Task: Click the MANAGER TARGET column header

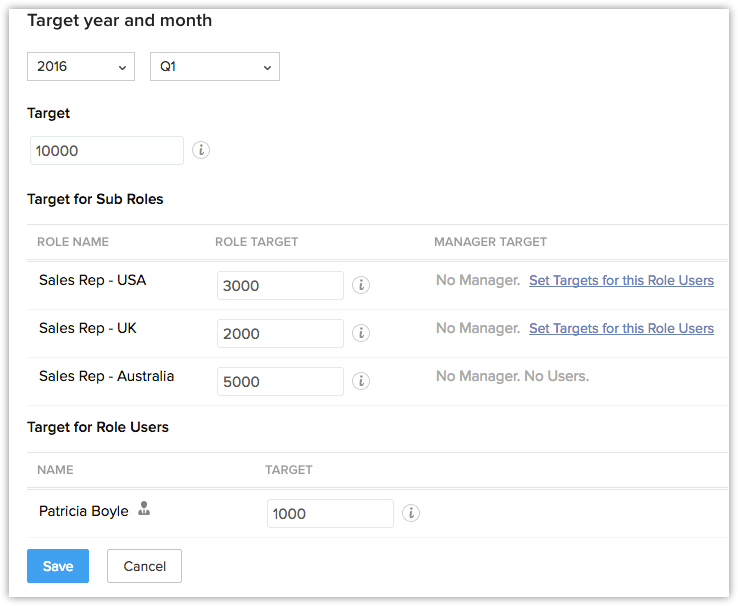Action: click(490, 242)
